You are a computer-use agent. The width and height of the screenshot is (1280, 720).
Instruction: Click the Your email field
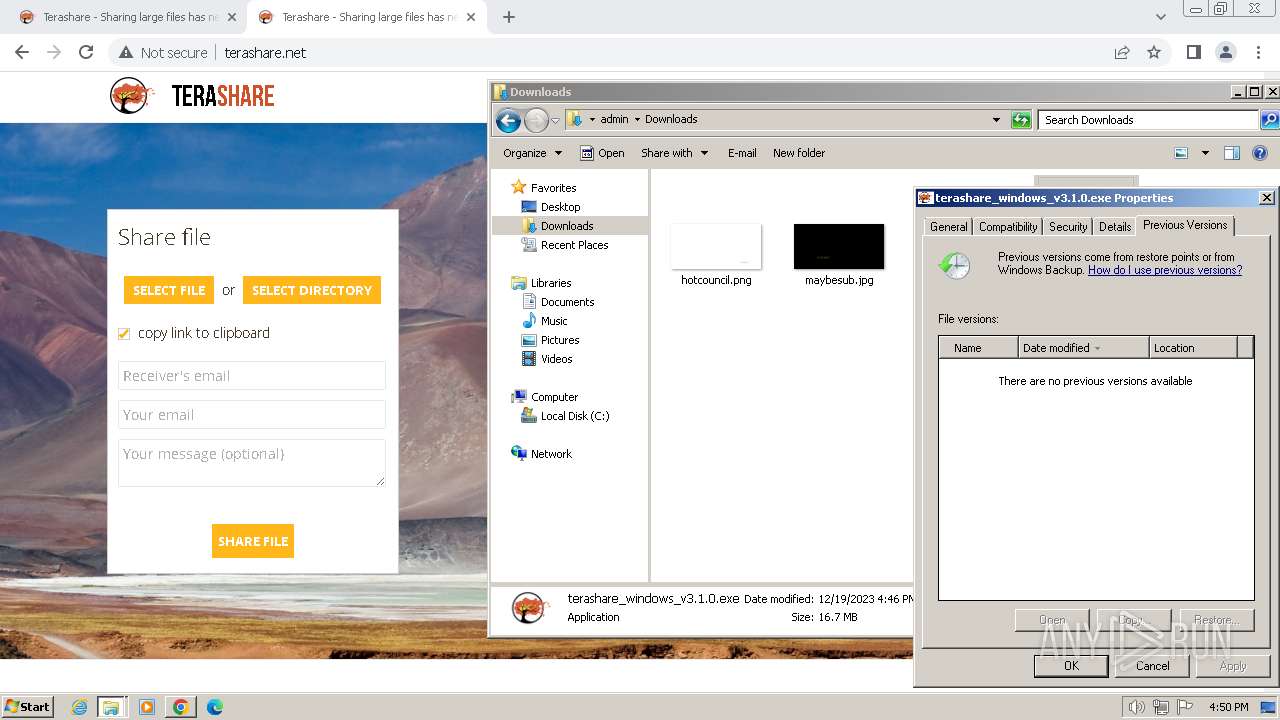click(252, 415)
